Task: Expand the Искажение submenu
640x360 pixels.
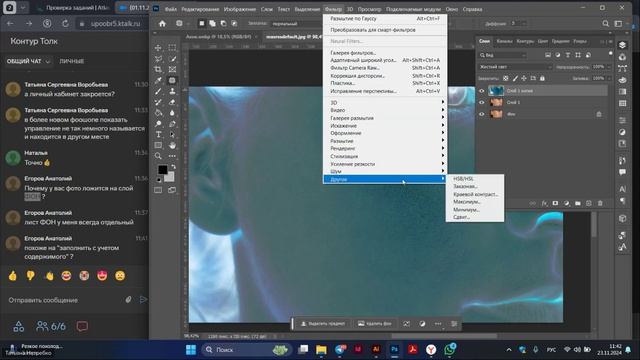Action: point(385,126)
